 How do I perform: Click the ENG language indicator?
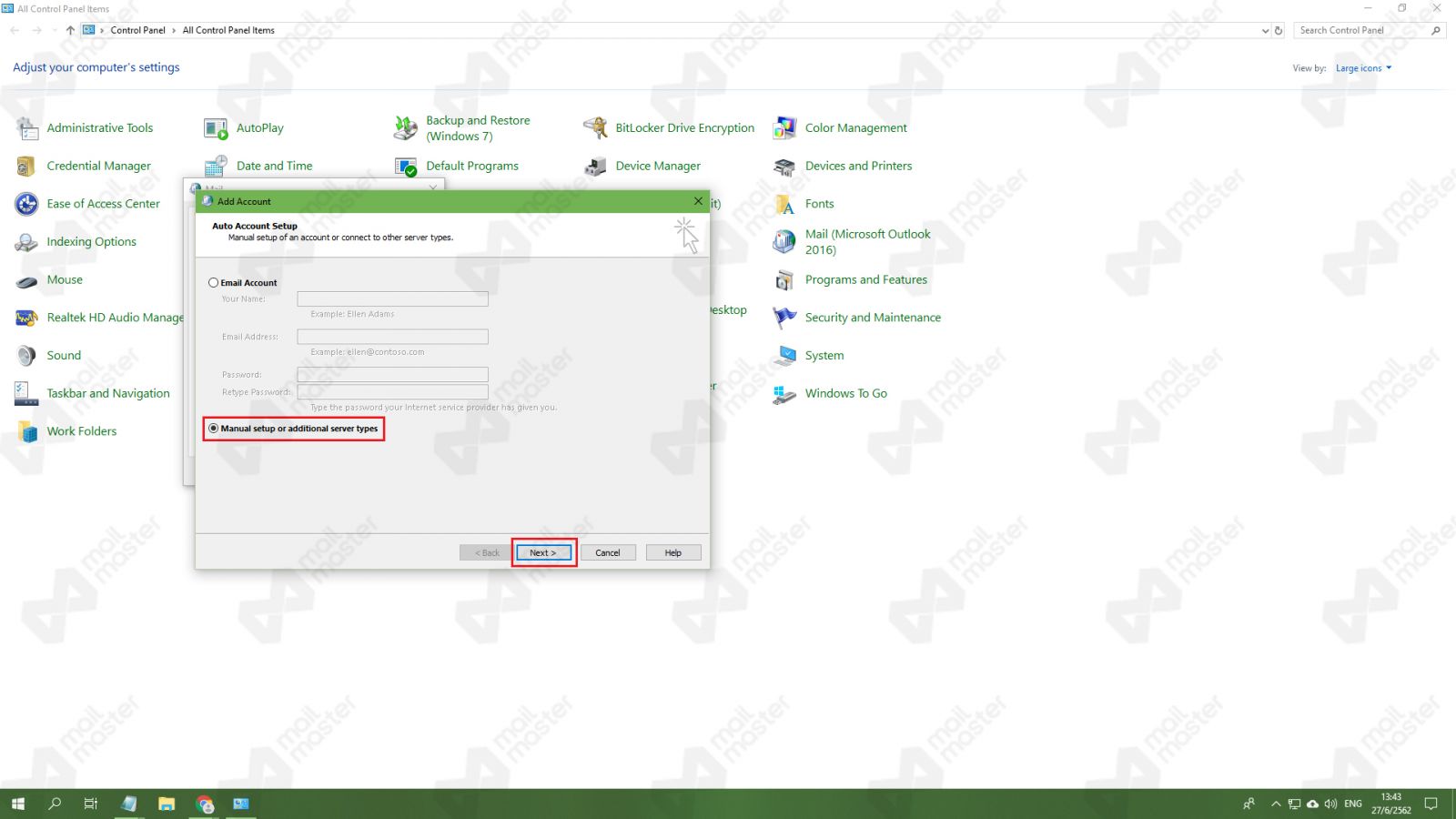click(x=1353, y=804)
